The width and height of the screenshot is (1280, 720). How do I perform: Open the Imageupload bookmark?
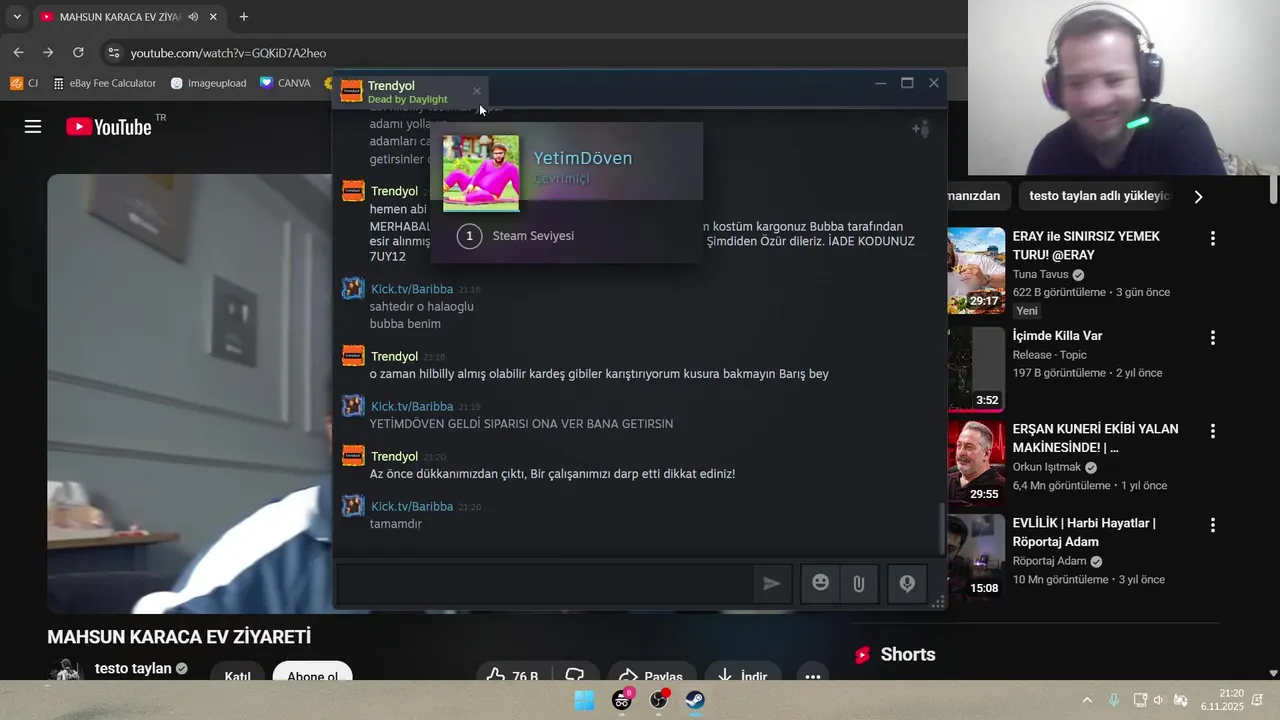click(208, 83)
